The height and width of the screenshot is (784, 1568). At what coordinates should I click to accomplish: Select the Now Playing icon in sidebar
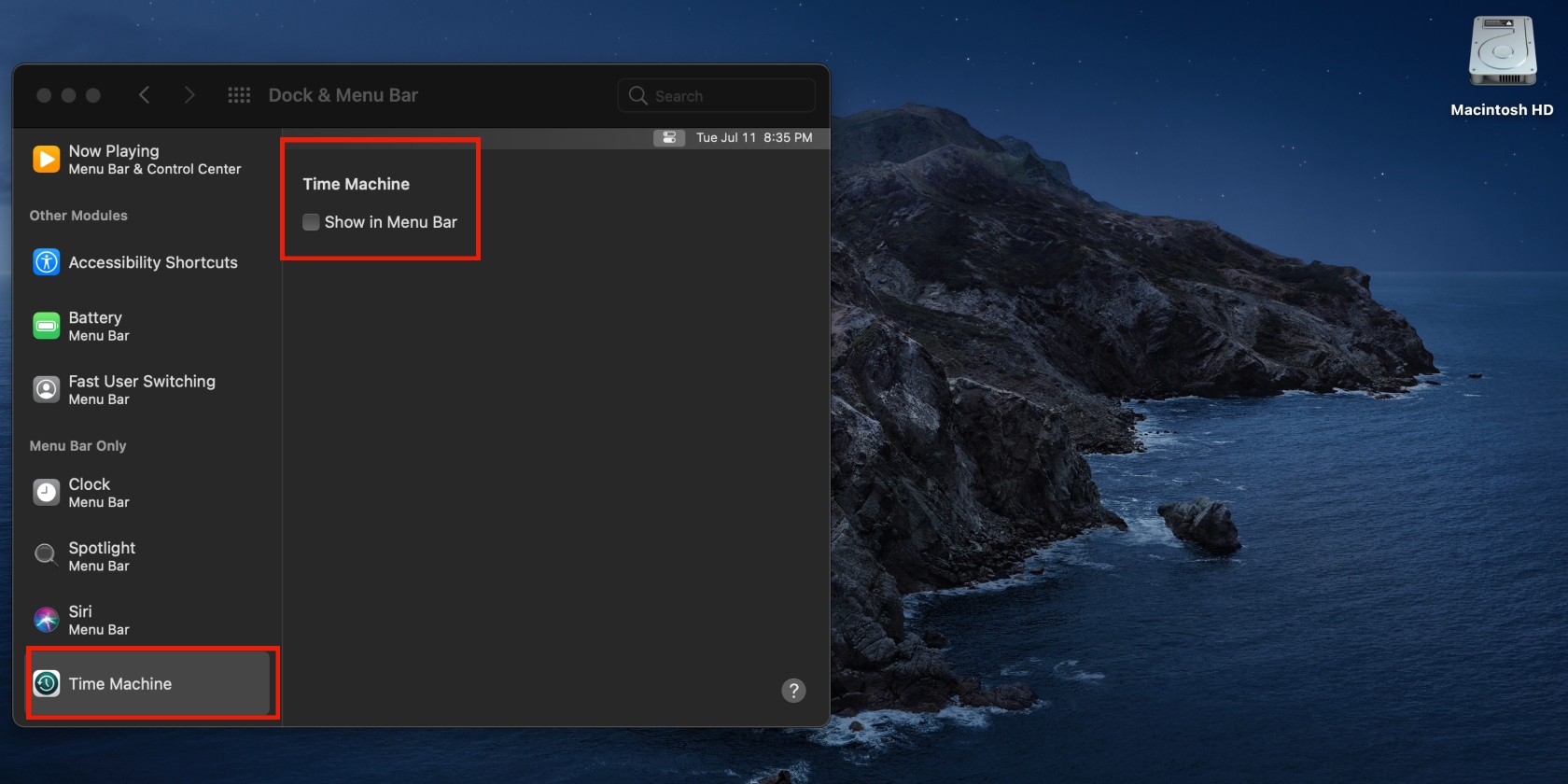pos(47,160)
